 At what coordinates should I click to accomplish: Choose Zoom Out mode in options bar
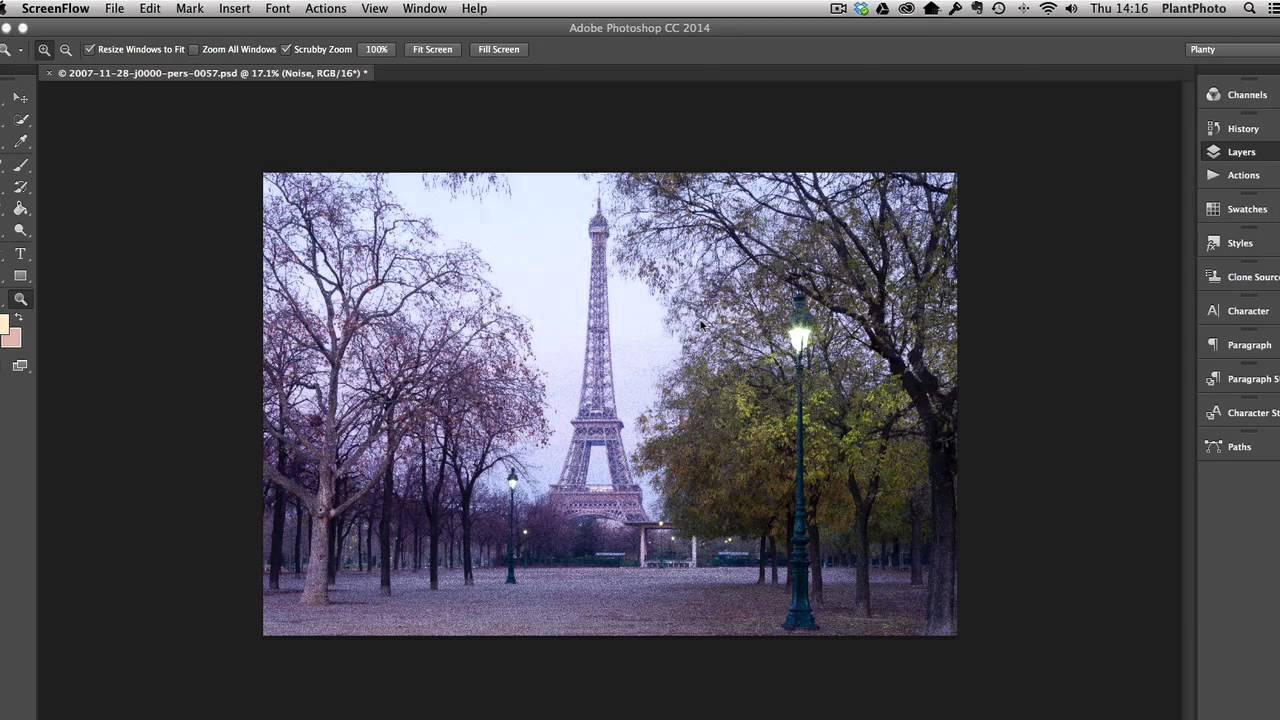click(66, 49)
